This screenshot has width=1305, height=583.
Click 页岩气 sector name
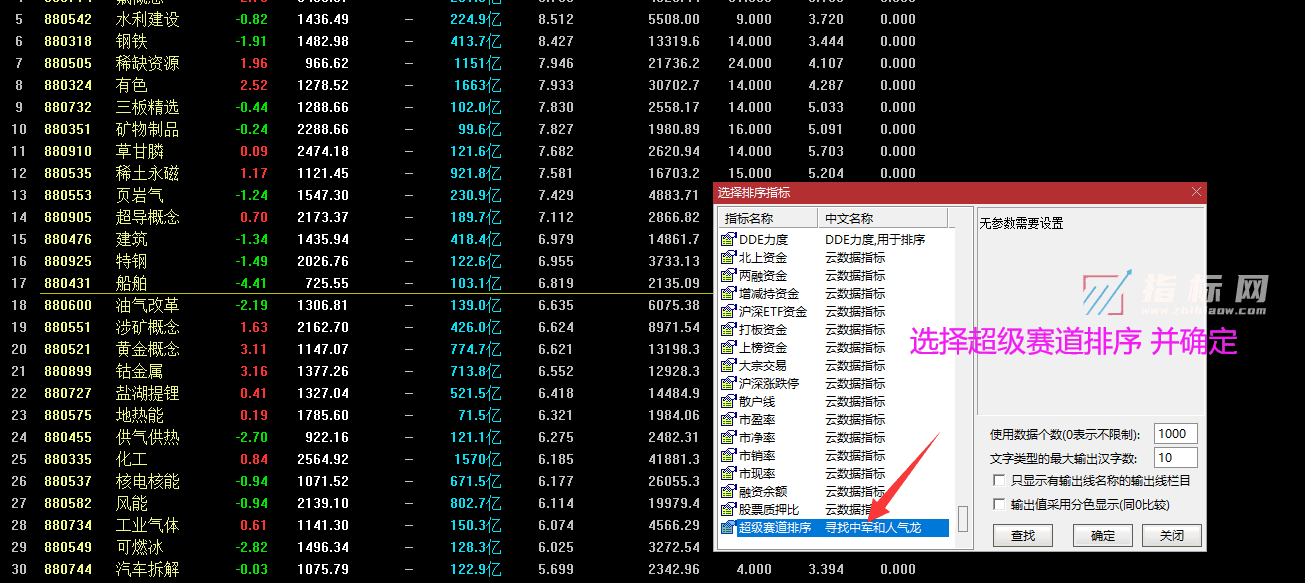click(140, 195)
